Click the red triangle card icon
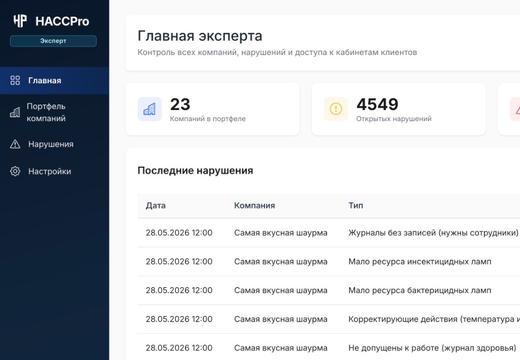 pyautogui.click(x=515, y=109)
